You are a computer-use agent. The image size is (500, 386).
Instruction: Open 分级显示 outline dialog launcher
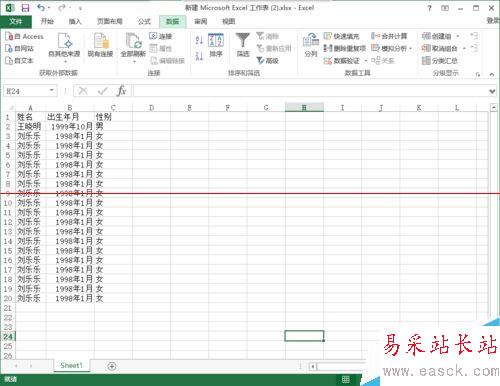[x=478, y=74]
